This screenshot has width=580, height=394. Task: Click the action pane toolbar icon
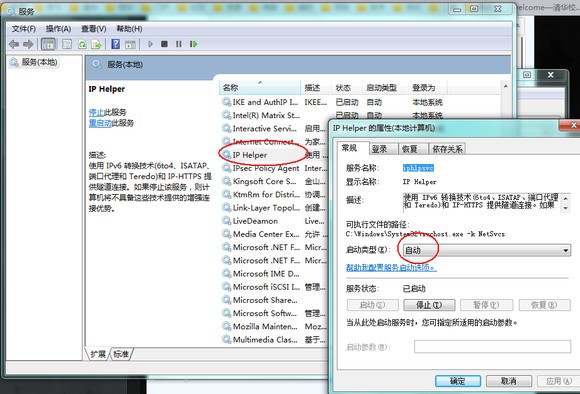pos(130,44)
